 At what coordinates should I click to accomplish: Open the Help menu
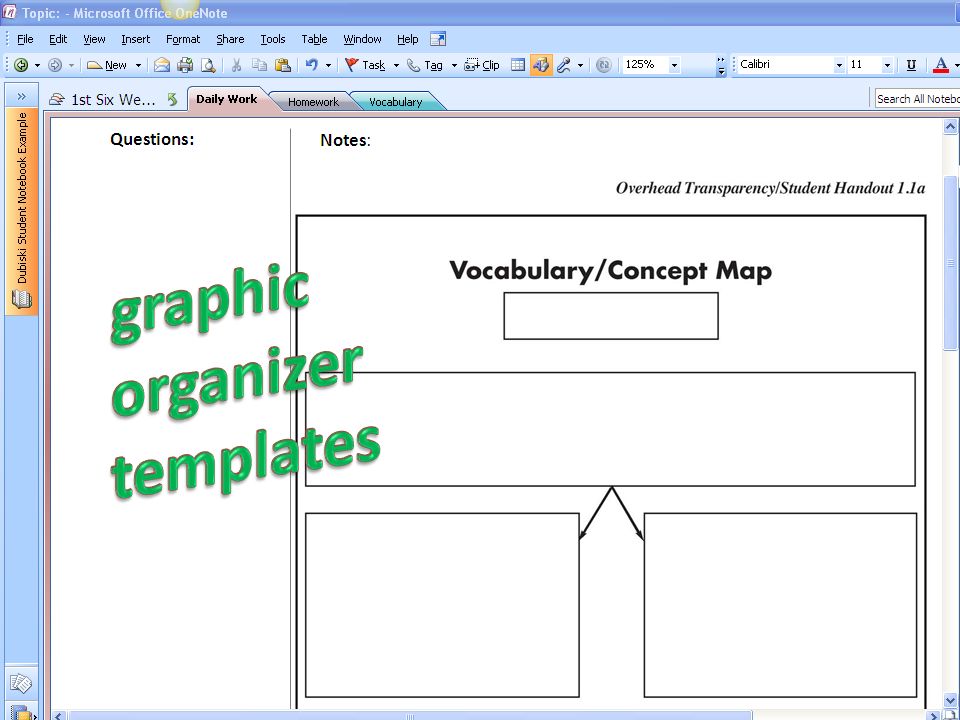coord(407,39)
